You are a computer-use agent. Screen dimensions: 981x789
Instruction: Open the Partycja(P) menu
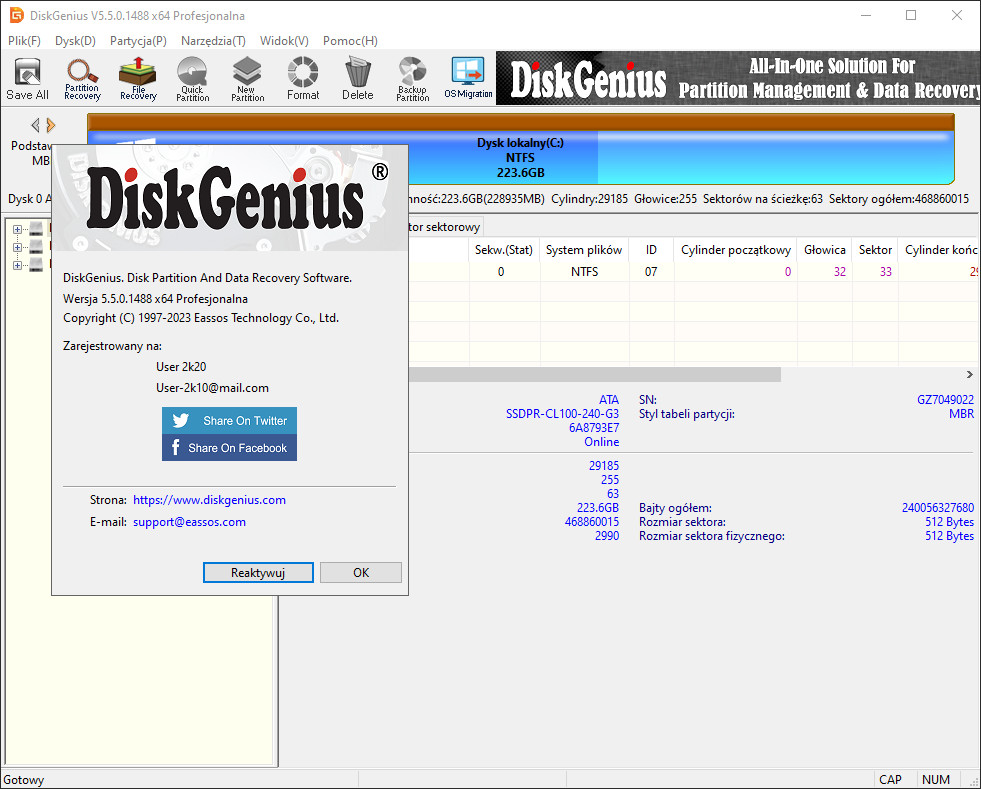[138, 41]
